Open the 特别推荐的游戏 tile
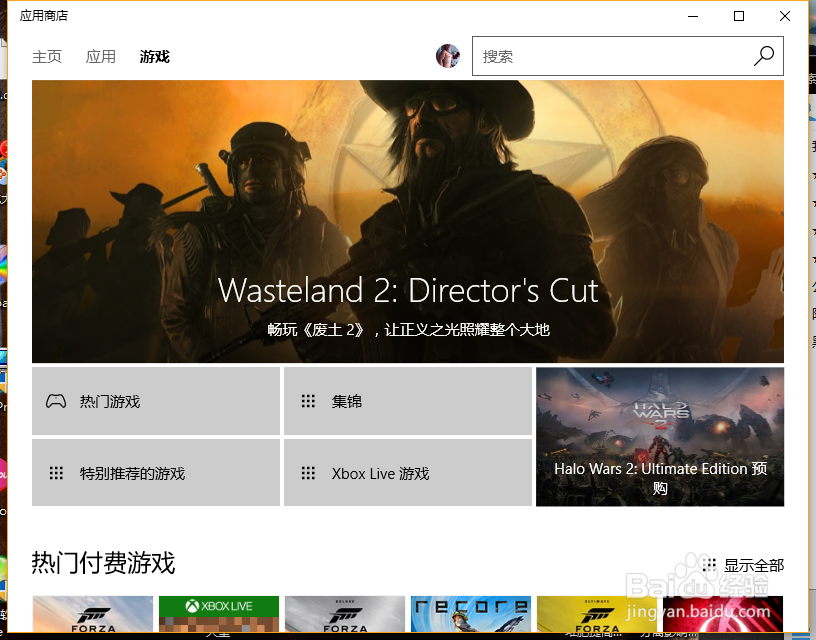This screenshot has width=816, height=640. pyautogui.click(x=156, y=472)
